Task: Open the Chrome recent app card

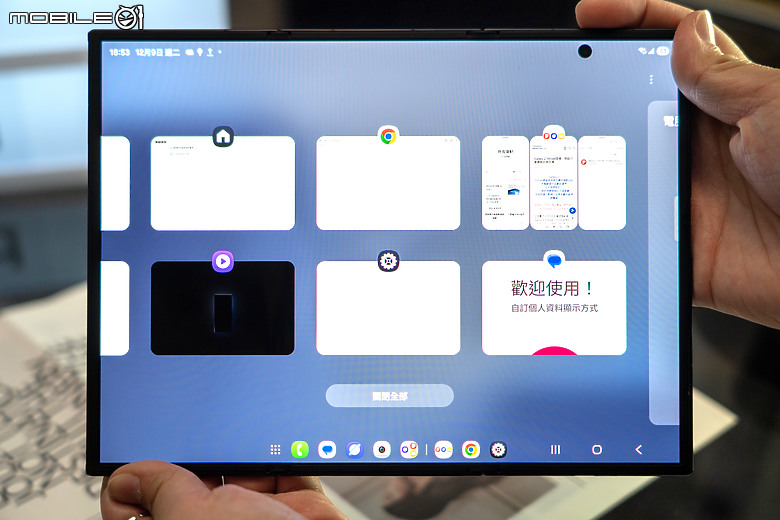Action: pyautogui.click(x=388, y=183)
